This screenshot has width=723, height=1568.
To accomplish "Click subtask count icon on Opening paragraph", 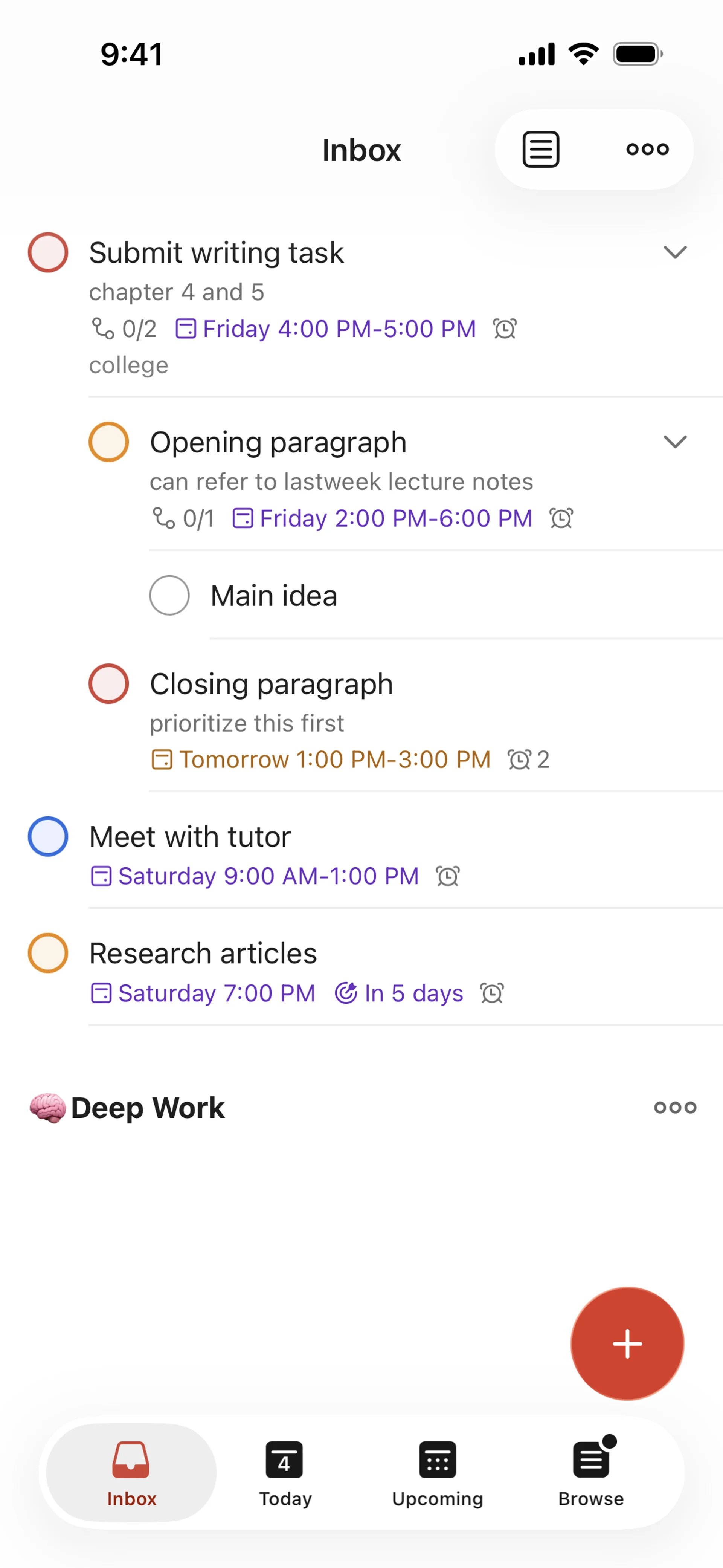I will 163,519.
